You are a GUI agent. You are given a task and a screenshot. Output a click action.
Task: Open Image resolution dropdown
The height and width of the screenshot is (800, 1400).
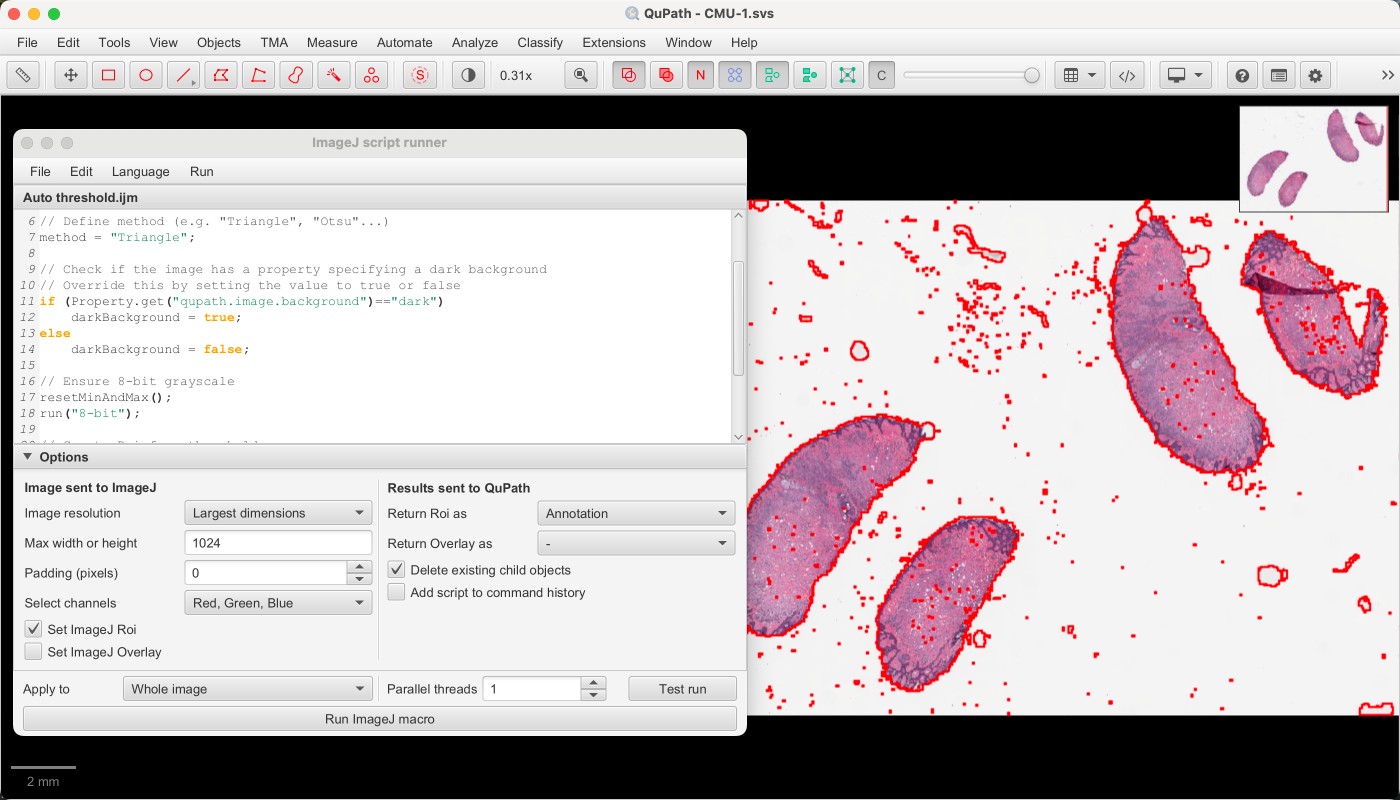pos(278,513)
